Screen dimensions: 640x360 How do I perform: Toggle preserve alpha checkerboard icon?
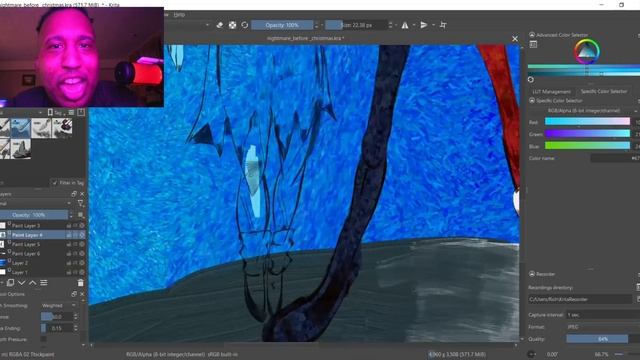click(x=232, y=25)
